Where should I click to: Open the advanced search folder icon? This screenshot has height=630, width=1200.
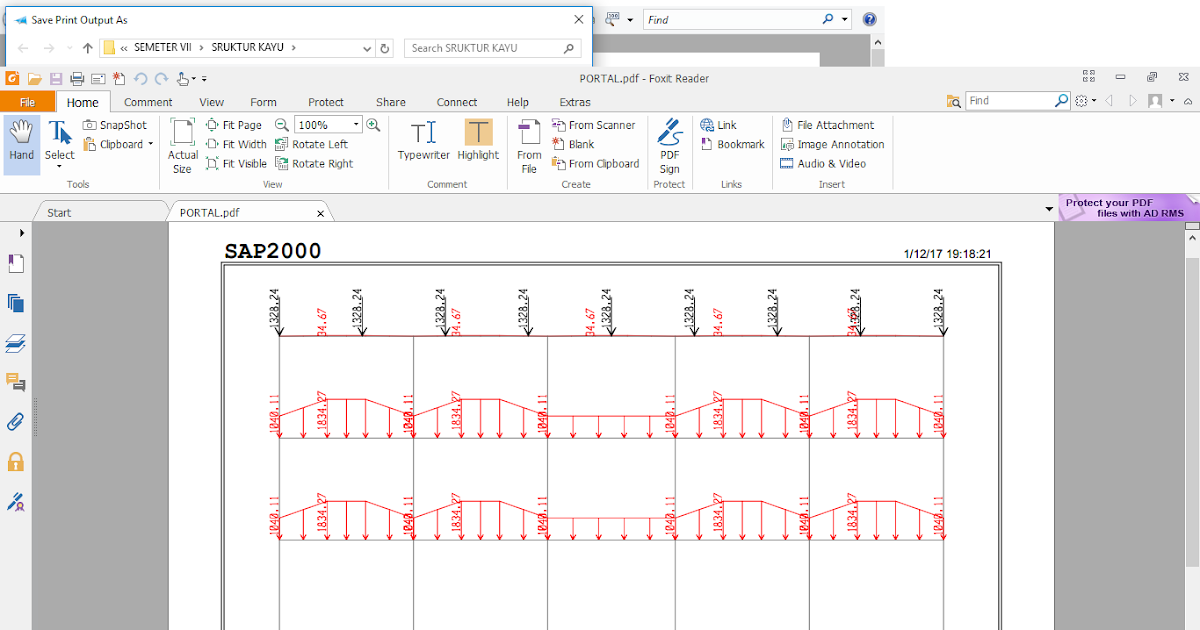coord(955,101)
